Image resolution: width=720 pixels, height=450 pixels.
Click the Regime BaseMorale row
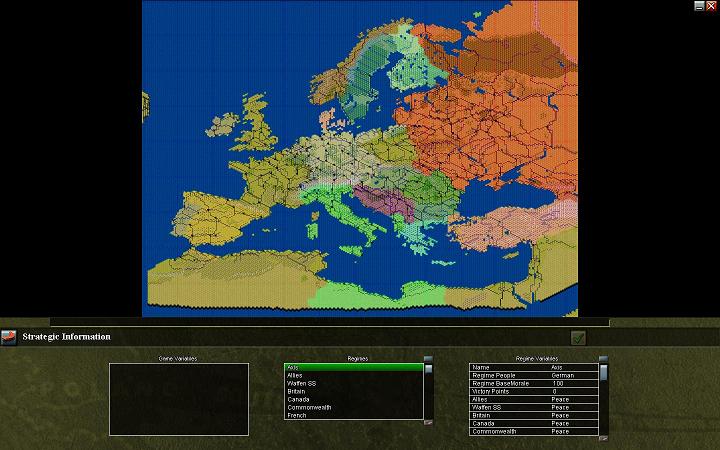[533, 383]
